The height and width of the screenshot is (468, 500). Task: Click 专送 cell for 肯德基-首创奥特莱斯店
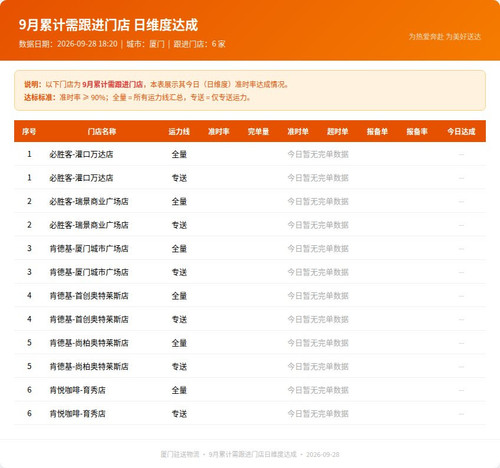(x=179, y=320)
